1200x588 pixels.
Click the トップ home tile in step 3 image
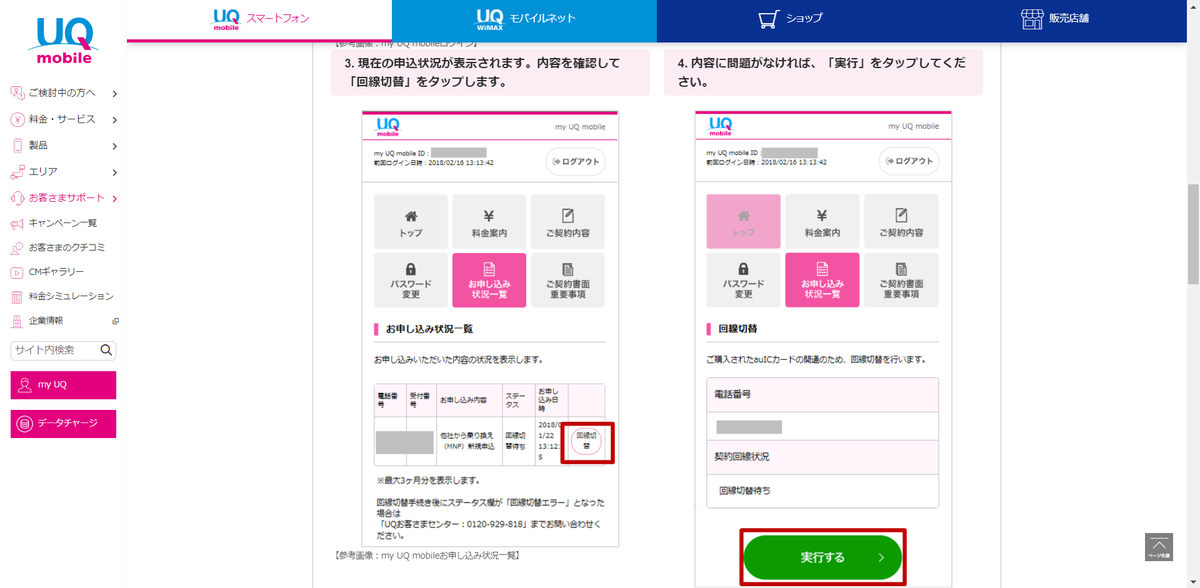point(410,221)
